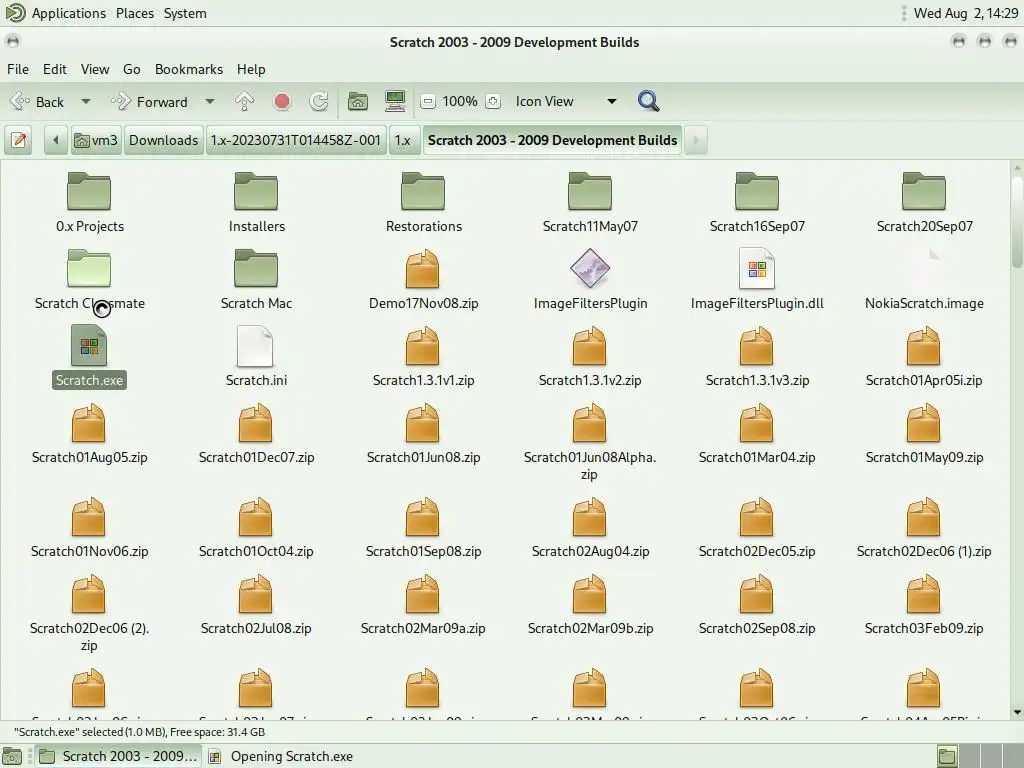Select the Scratch02Sep08.zip archive
The image size is (1024, 768).
click(757, 605)
